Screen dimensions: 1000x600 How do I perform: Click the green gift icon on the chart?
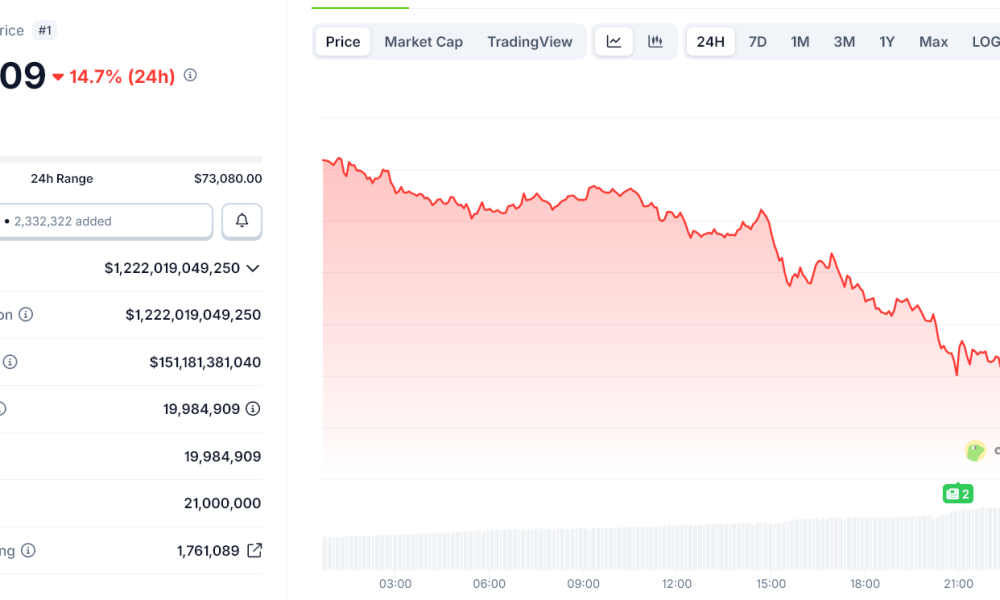pos(957,493)
